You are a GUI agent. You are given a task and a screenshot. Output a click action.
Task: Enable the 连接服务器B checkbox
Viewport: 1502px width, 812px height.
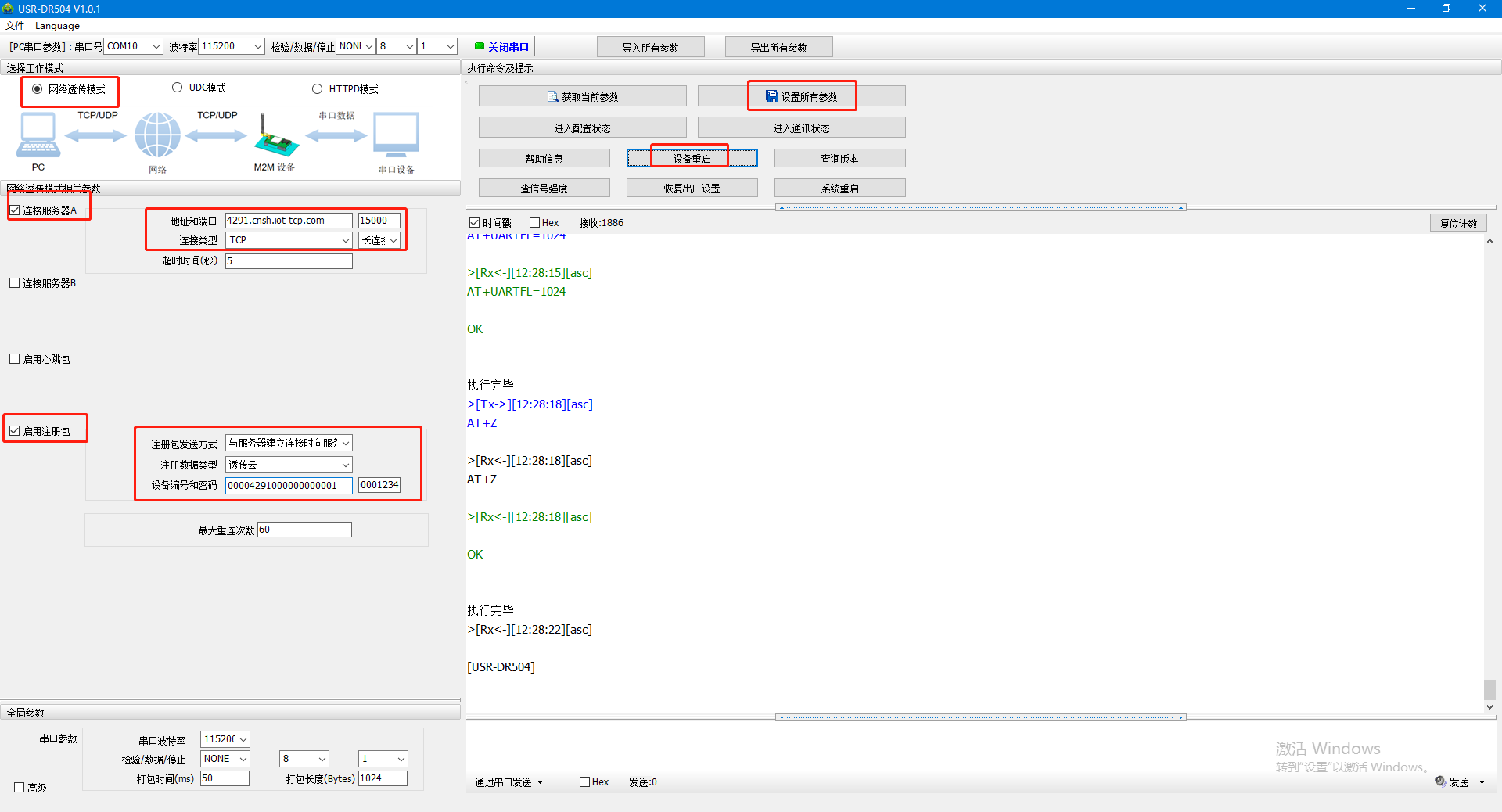[15, 283]
